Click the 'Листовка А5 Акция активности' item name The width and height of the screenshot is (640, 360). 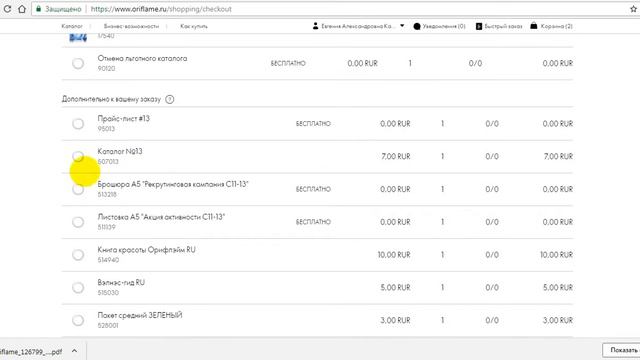tap(161, 217)
